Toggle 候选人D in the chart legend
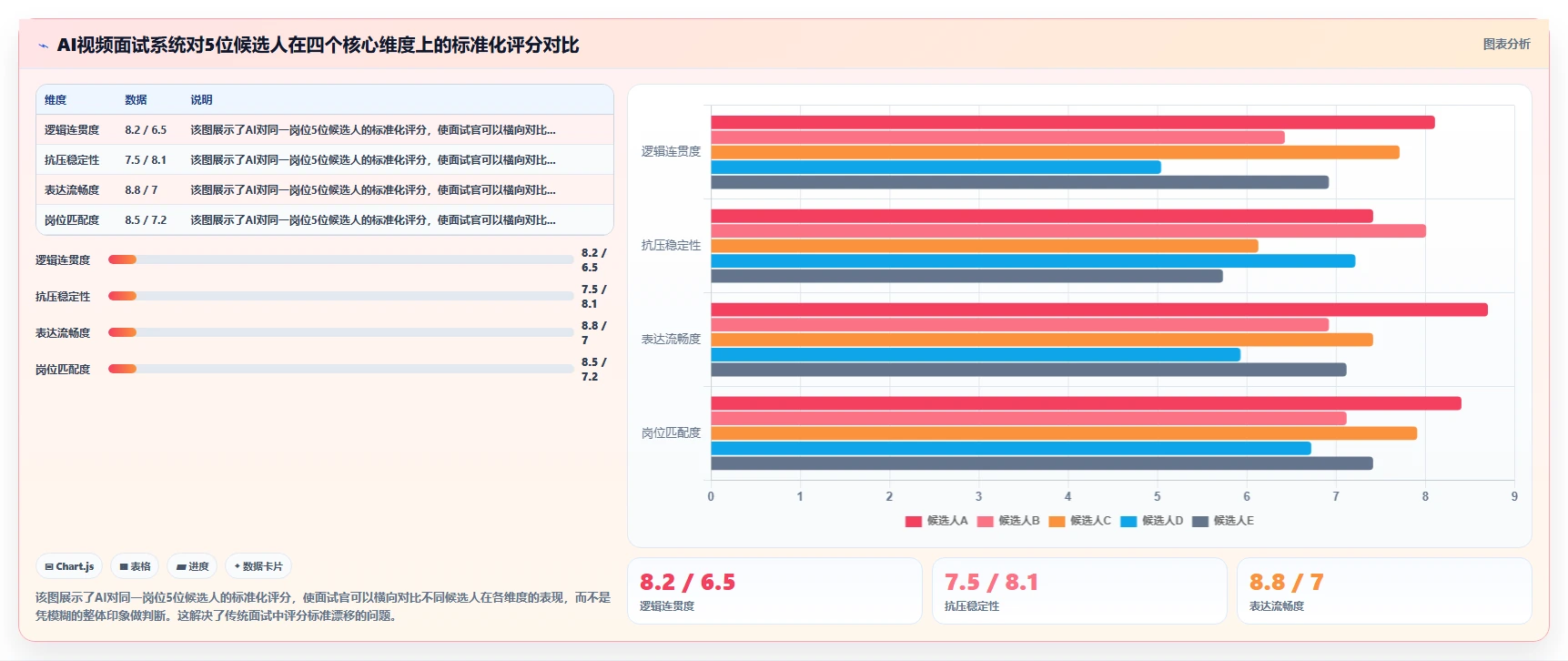This screenshot has height=661, width=1568. [x=1152, y=521]
